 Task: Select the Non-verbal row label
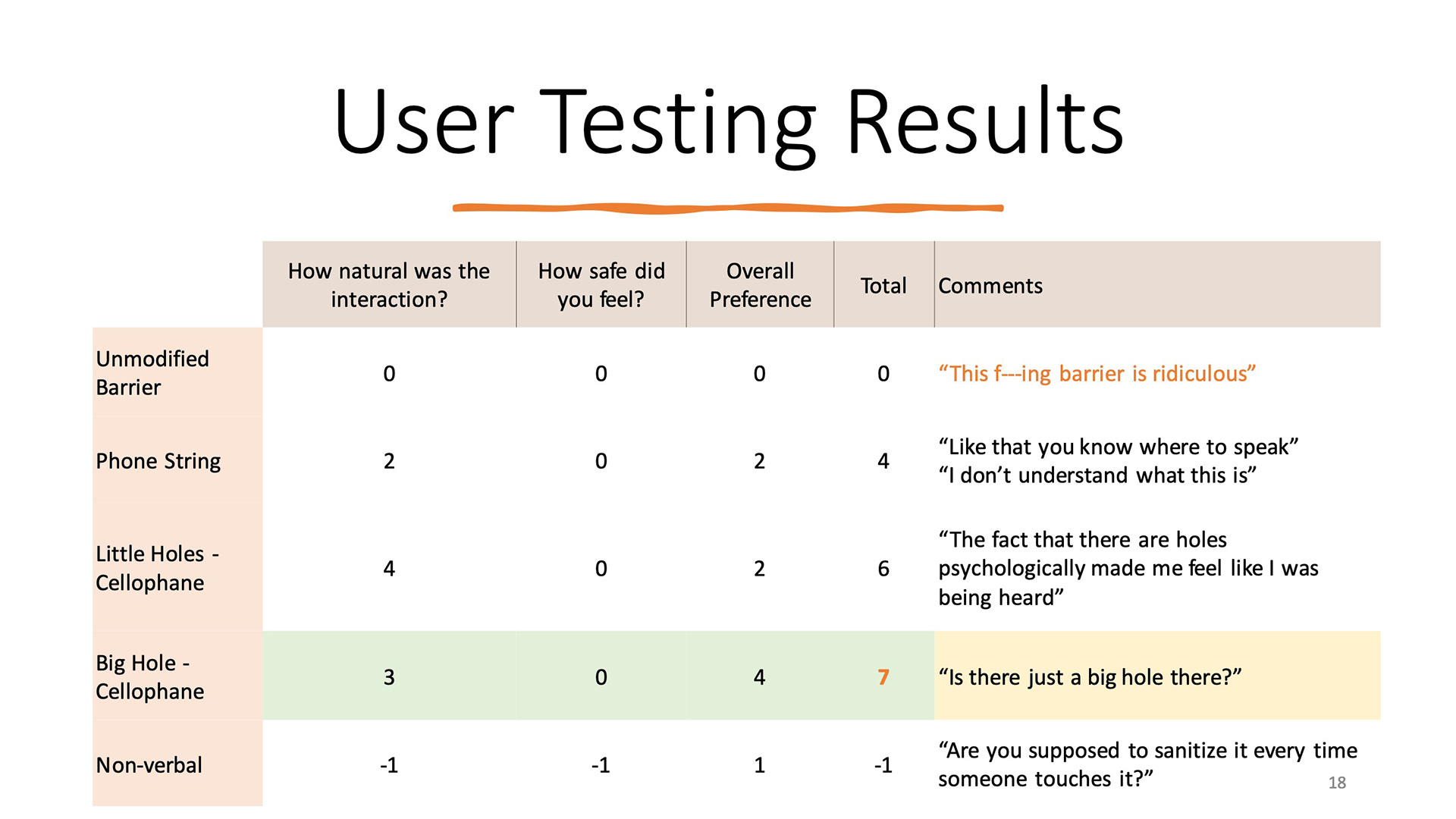coord(149,765)
